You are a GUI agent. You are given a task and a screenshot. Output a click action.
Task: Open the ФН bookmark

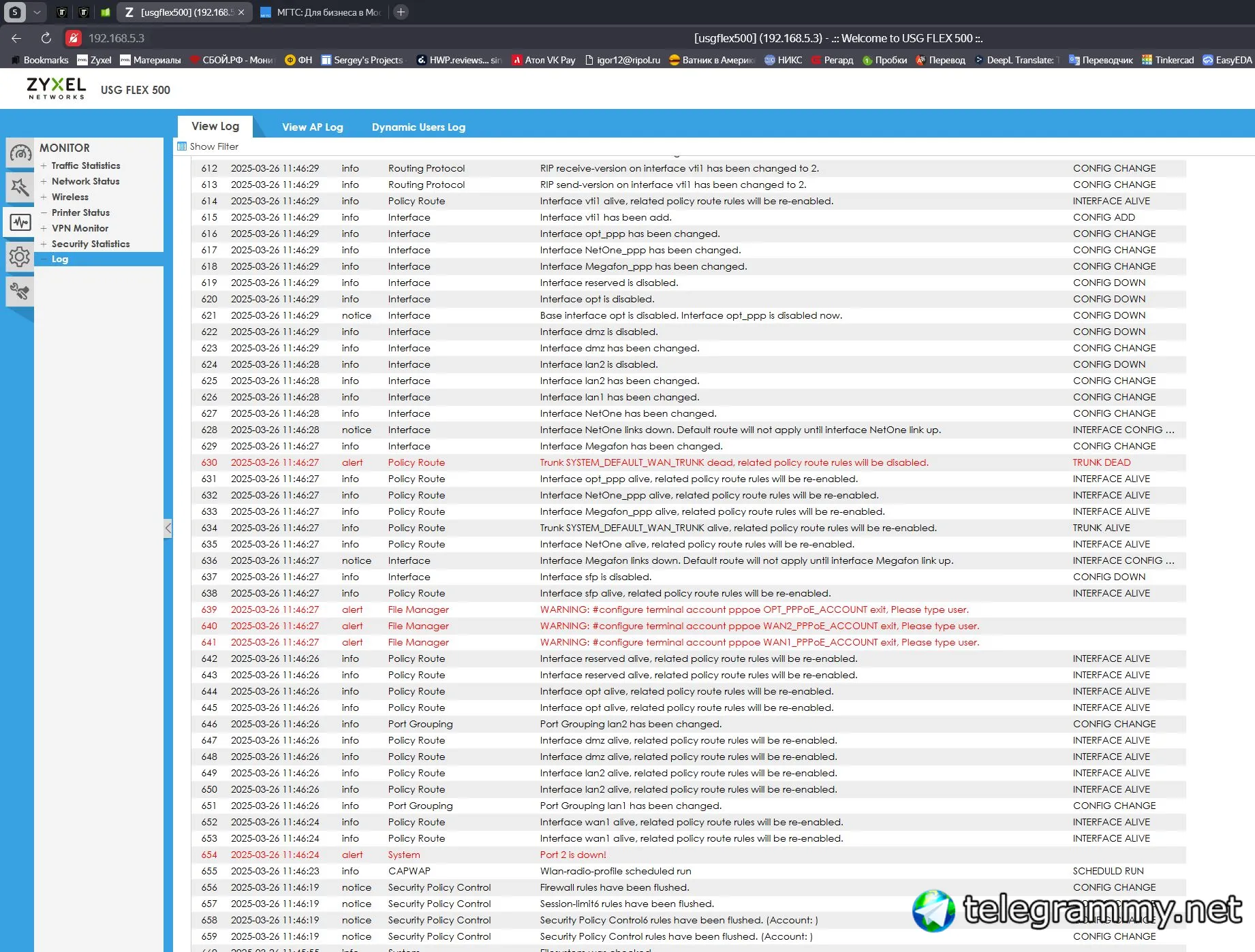tap(298, 60)
